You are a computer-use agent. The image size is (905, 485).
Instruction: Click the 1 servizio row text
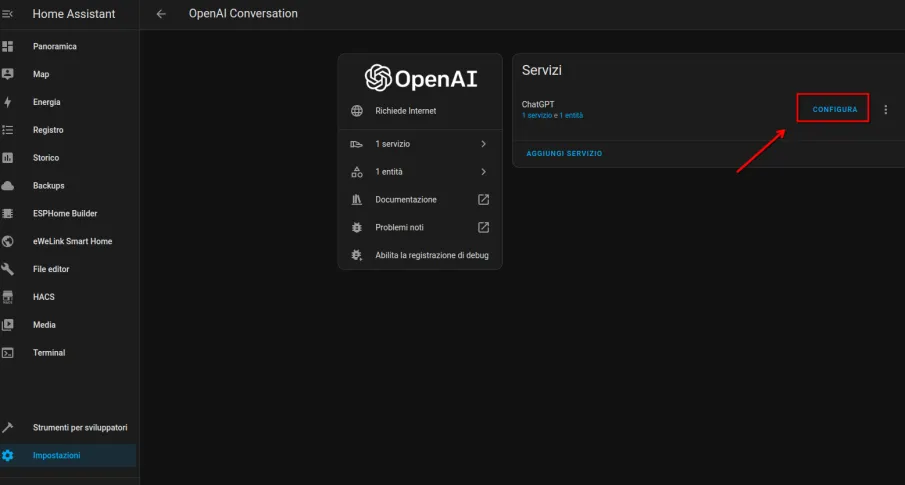pos(392,144)
